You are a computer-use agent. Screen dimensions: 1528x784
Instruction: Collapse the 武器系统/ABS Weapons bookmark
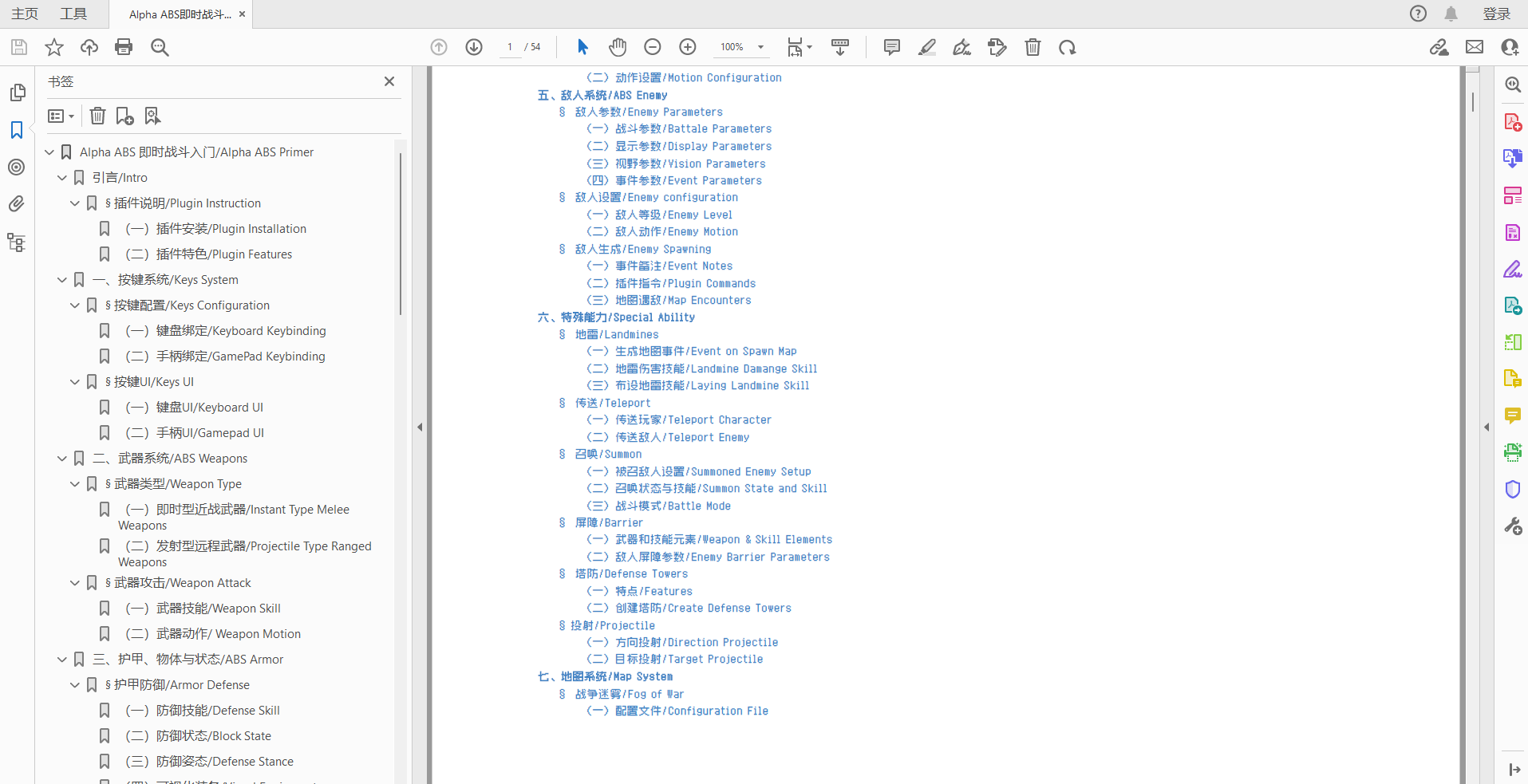click(62, 459)
